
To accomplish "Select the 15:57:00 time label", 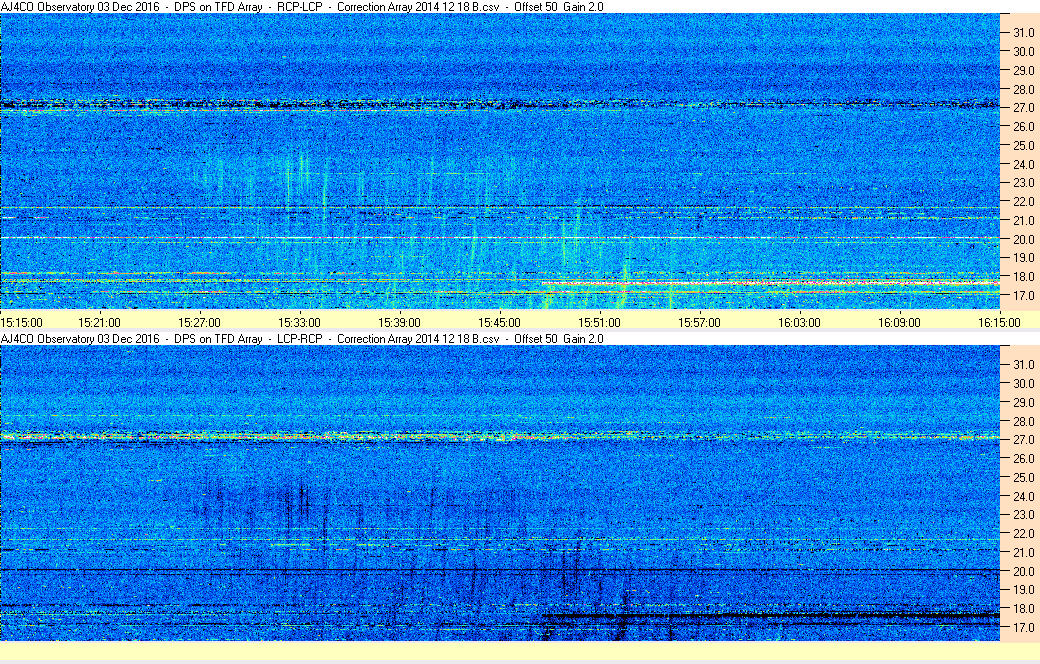I will tap(699, 322).
